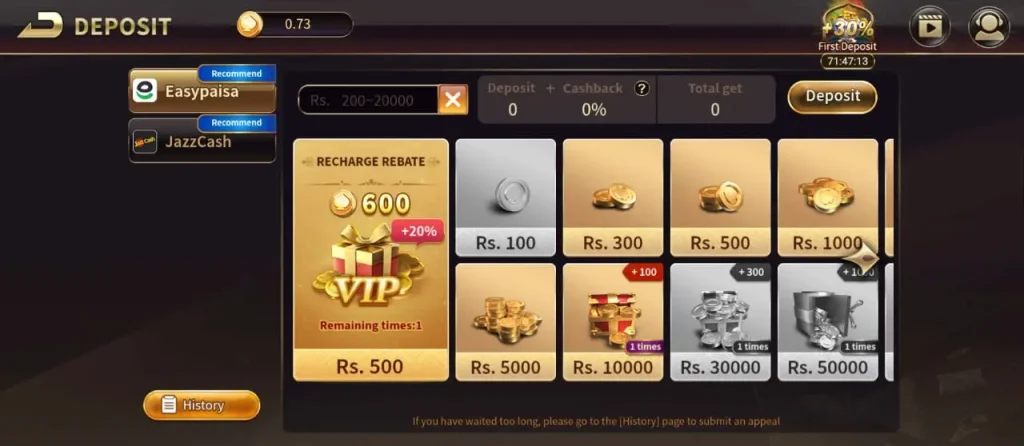The height and width of the screenshot is (446, 1024).
Task: Select JazzCash payment method
Action: (202, 140)
